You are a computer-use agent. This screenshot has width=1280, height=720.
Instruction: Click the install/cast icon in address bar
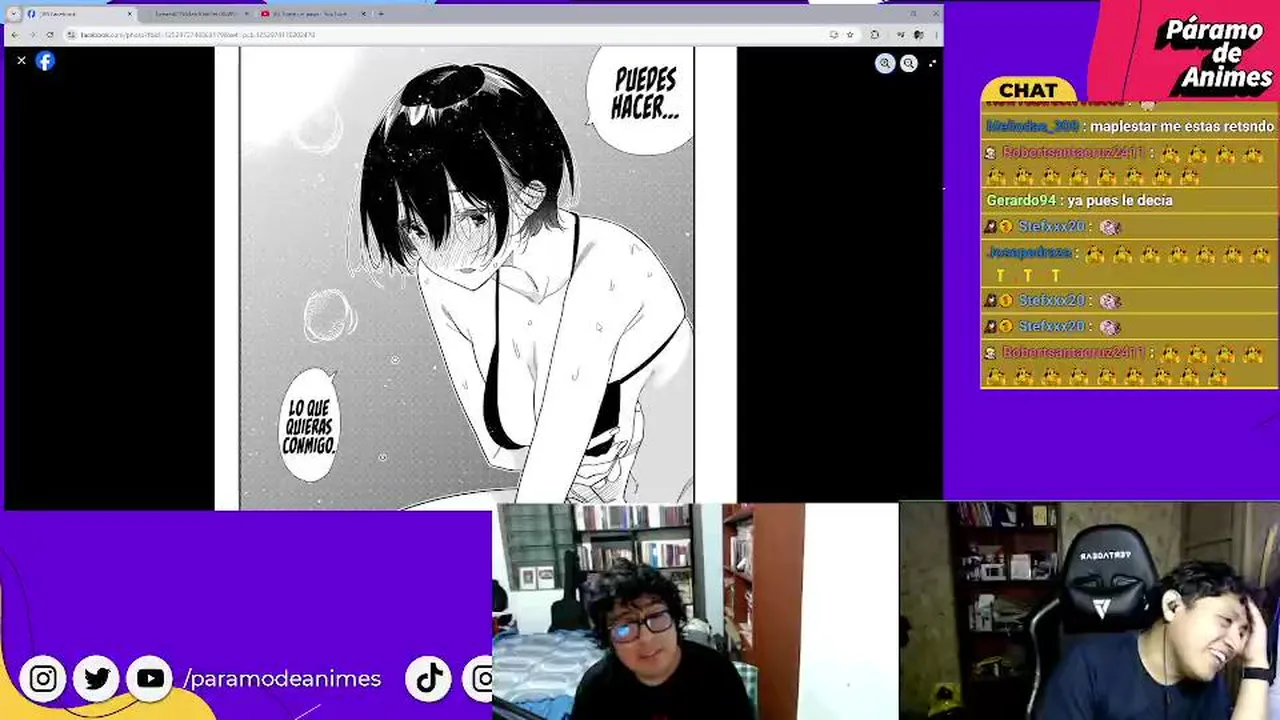[834, 34]
